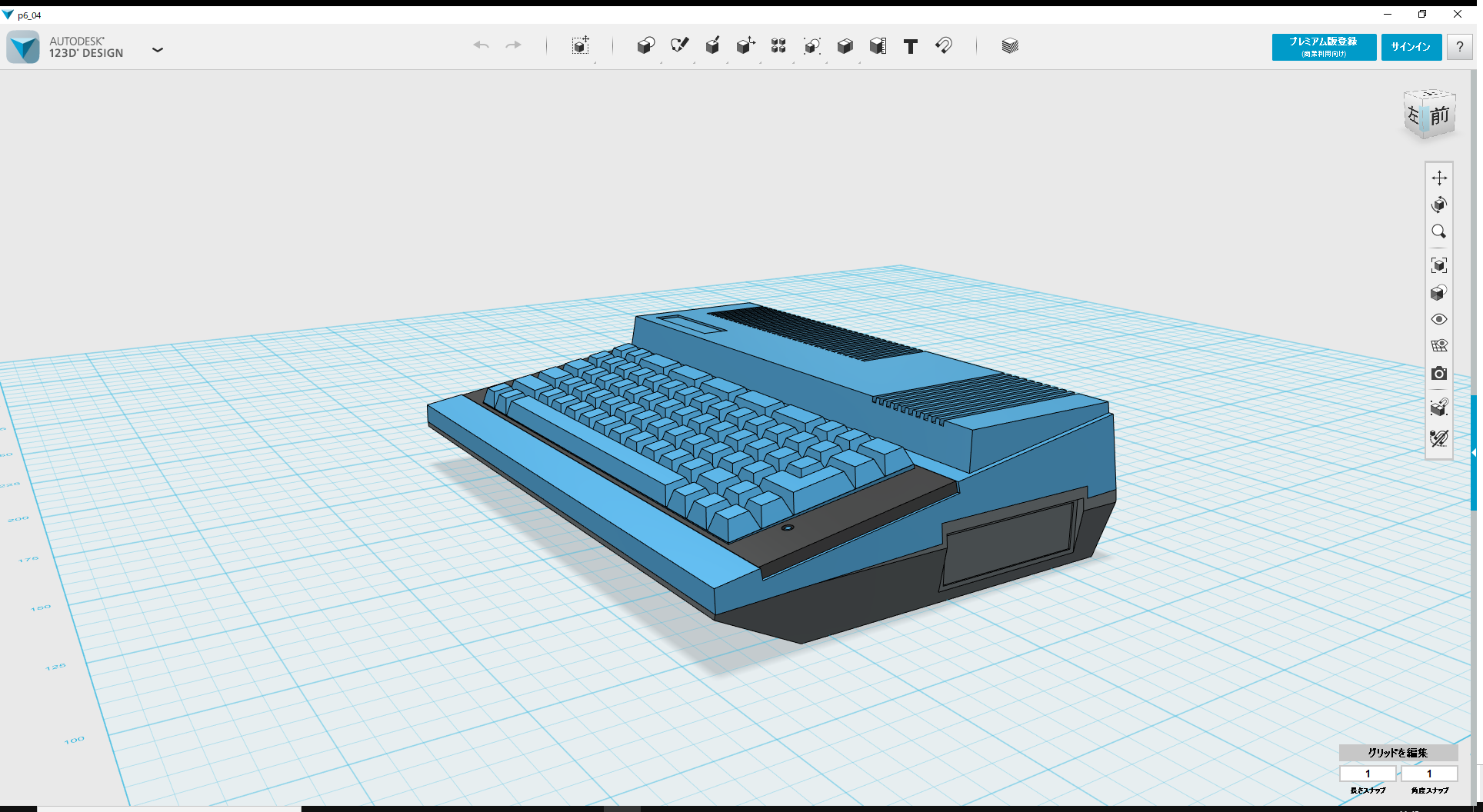Select the Text tool
Image resolution: width=1483 pixels, height=812 pixels.
911,46
